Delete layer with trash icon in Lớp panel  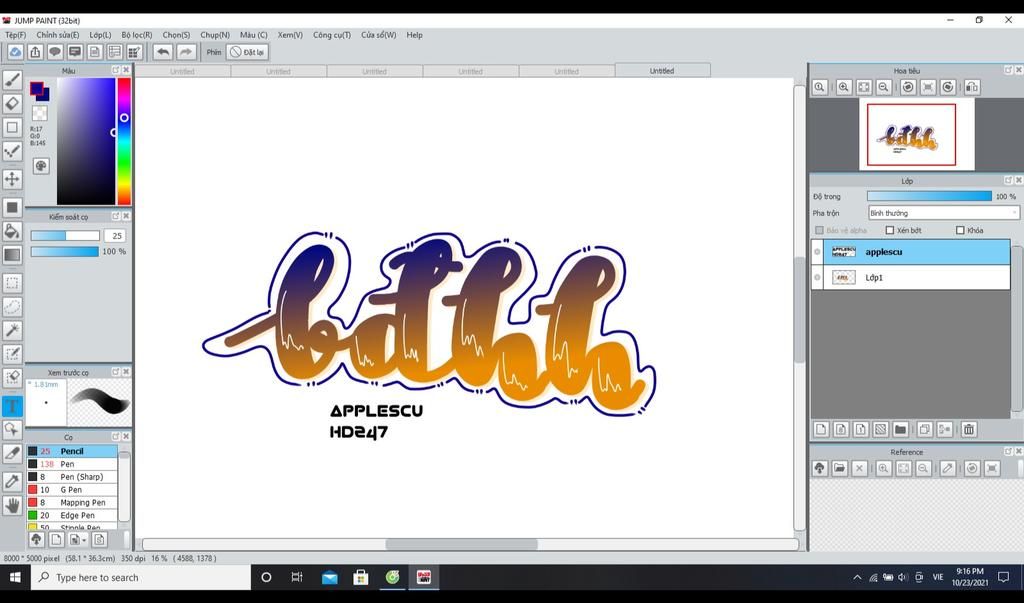(x=969, y=429)
